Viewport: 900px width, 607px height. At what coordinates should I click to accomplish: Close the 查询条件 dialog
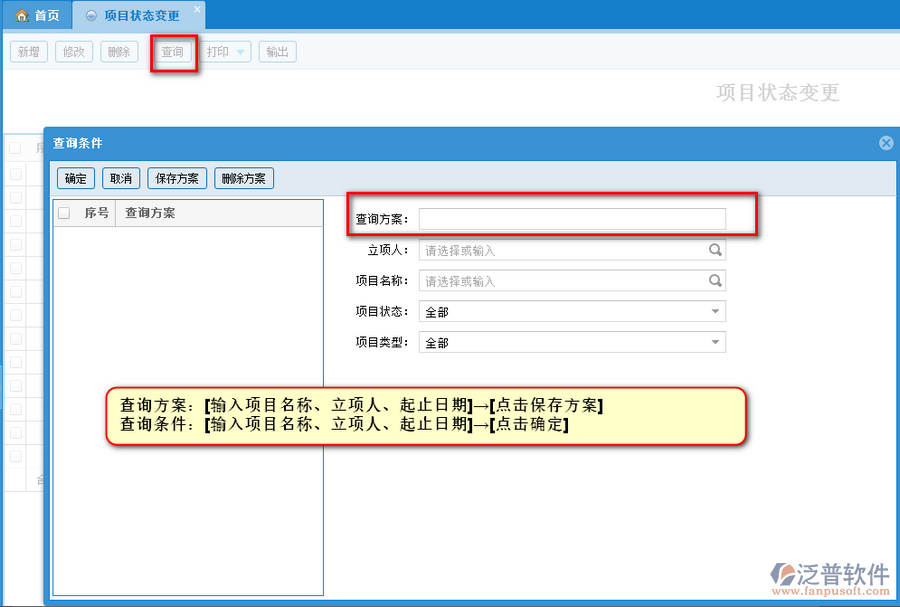pos(886,143)
